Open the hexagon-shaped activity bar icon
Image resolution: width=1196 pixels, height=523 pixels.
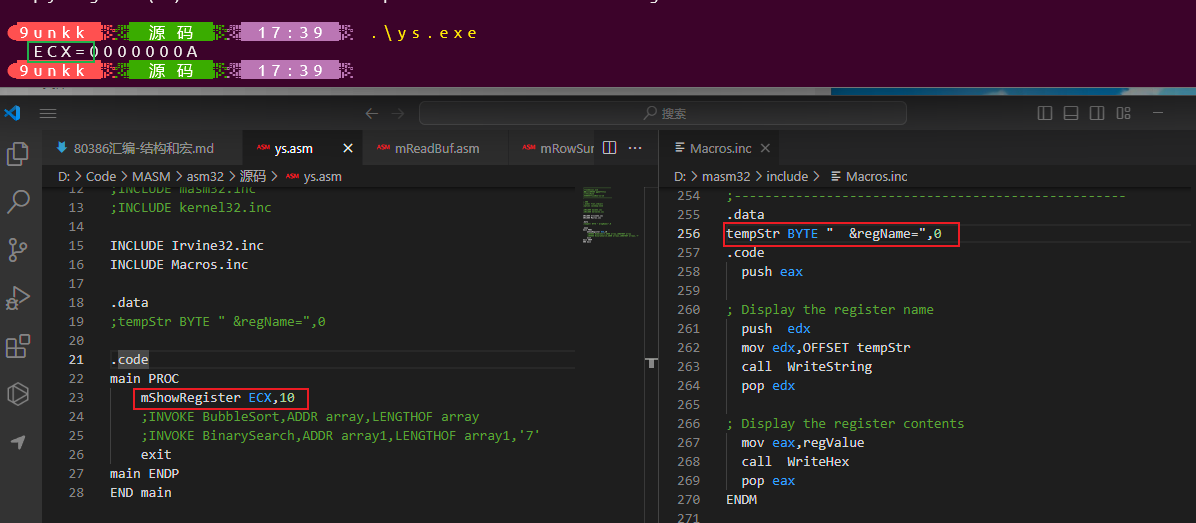18,394
